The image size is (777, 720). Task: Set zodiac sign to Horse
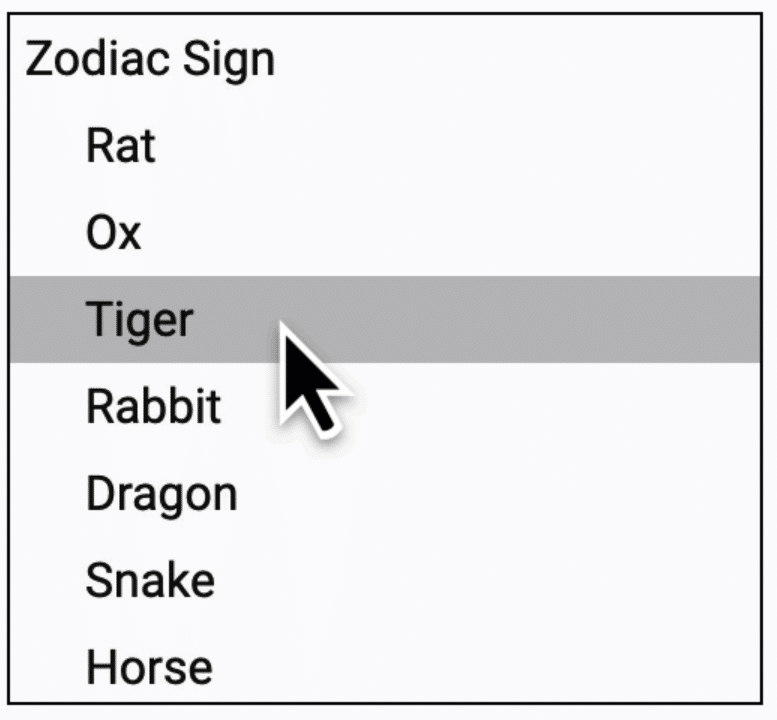pyautogui.click(x=149, y=667)
